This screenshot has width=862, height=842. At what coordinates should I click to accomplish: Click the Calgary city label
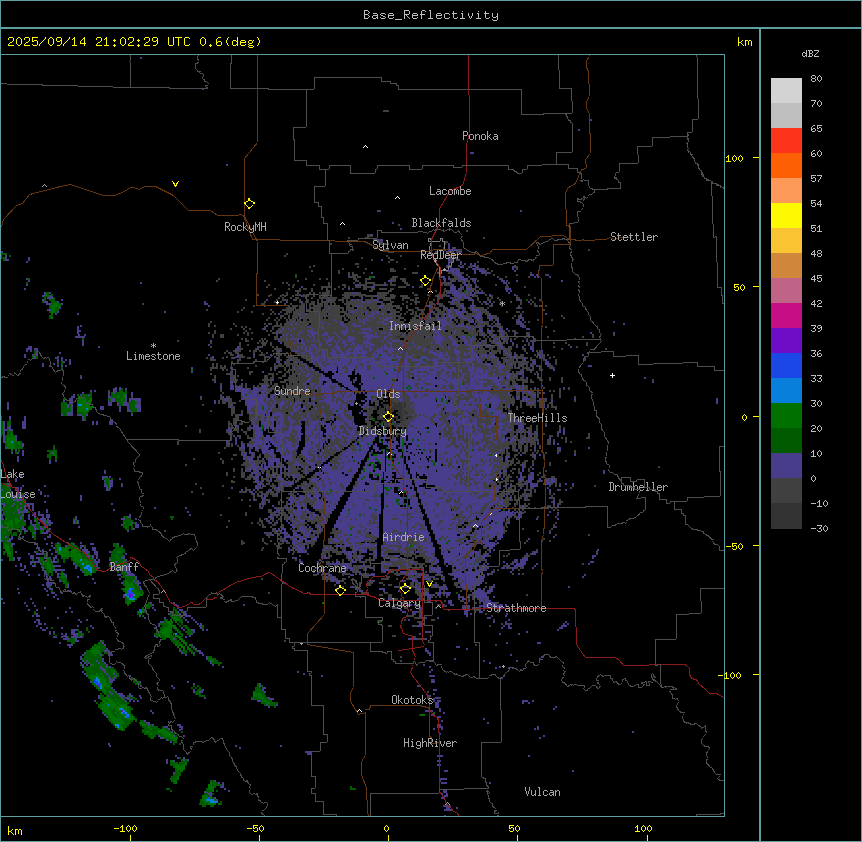pyautogui.click(x=399, y=603)
